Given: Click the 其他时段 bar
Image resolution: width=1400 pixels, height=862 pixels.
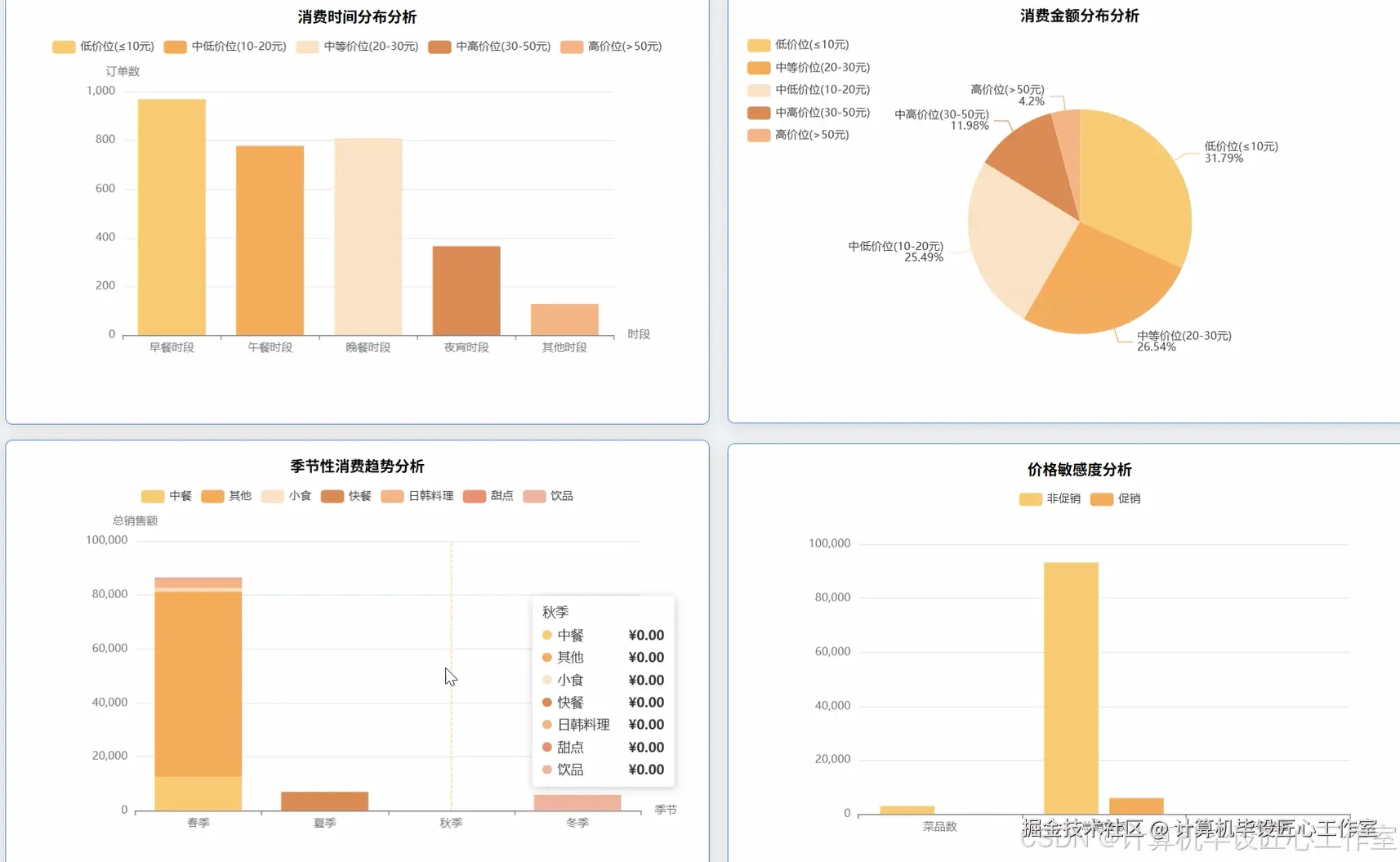Looking at the screenshot, I should (x=564, y=319).
